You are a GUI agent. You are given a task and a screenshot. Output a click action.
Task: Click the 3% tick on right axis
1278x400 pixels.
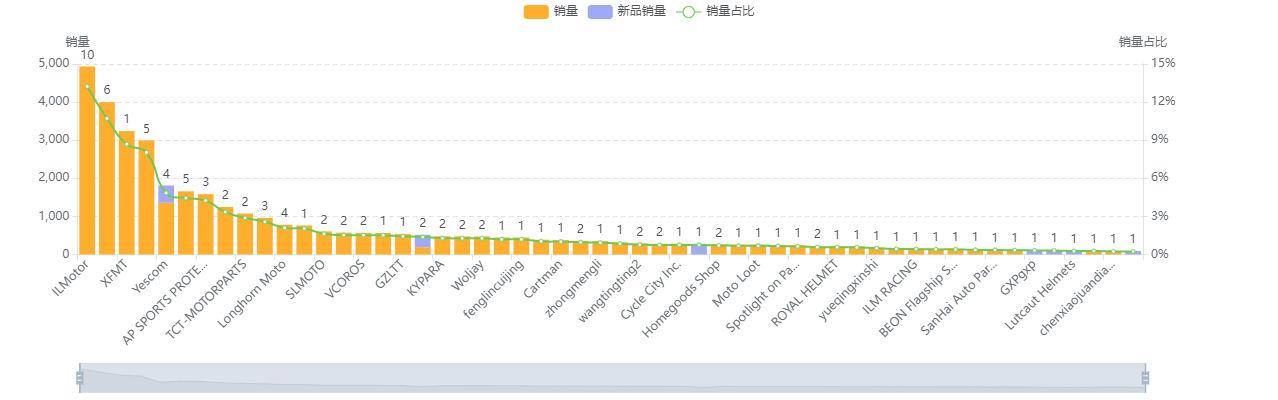pyautogui.click(x=1159, y=216)
